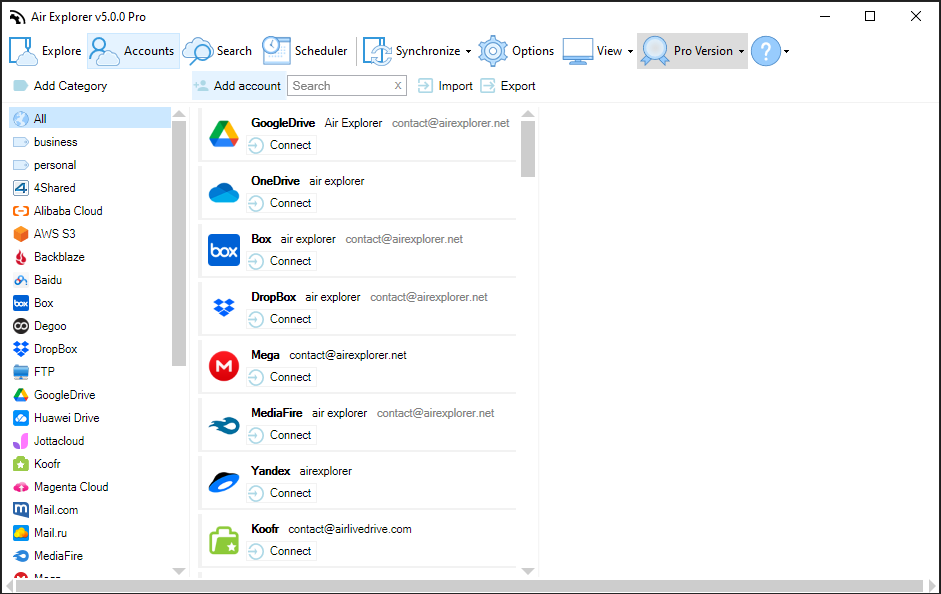Click the category list scroll up arrow
941x594 pixels.
(179, 113)
